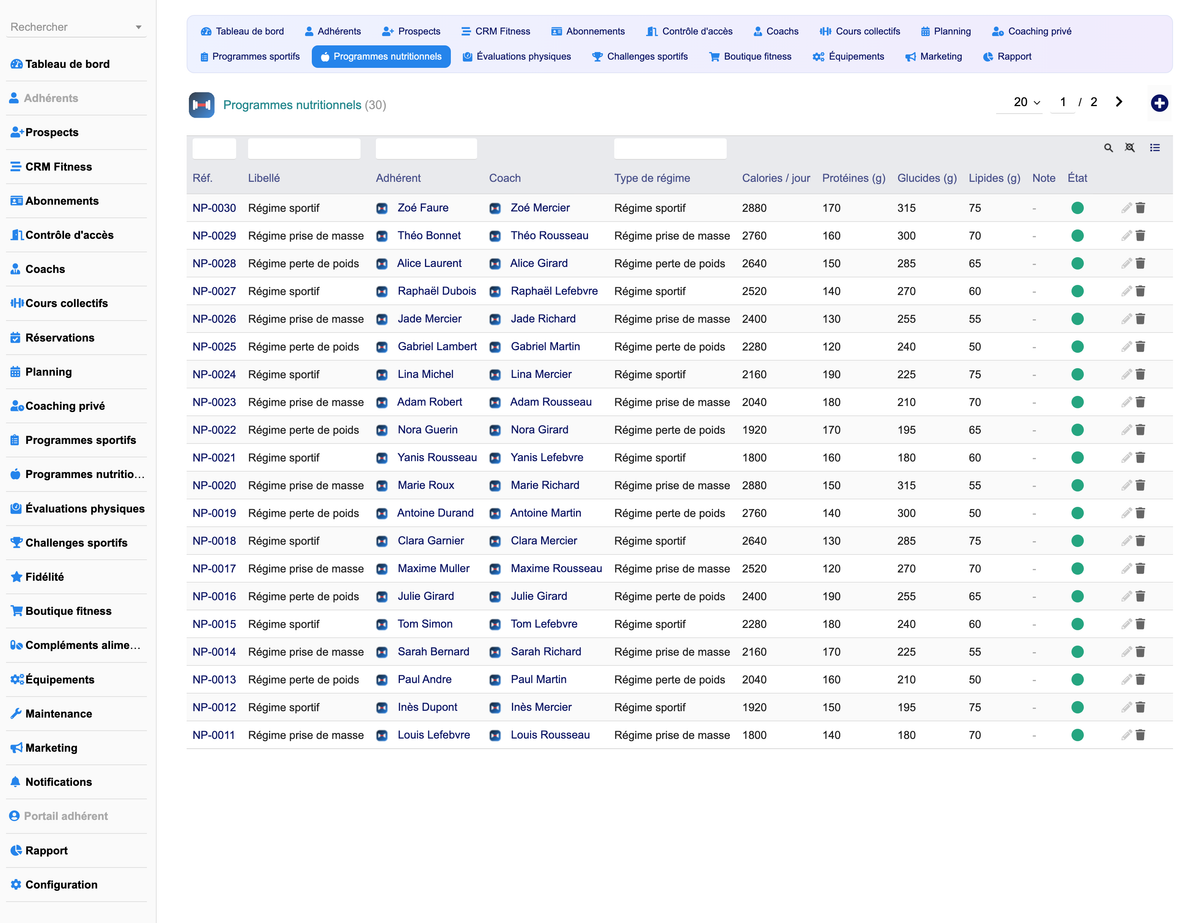The height and width of the screenshot is (923, 1200).
Task: Delete trash icon for NP-0011
Action: coord(1140,735)
